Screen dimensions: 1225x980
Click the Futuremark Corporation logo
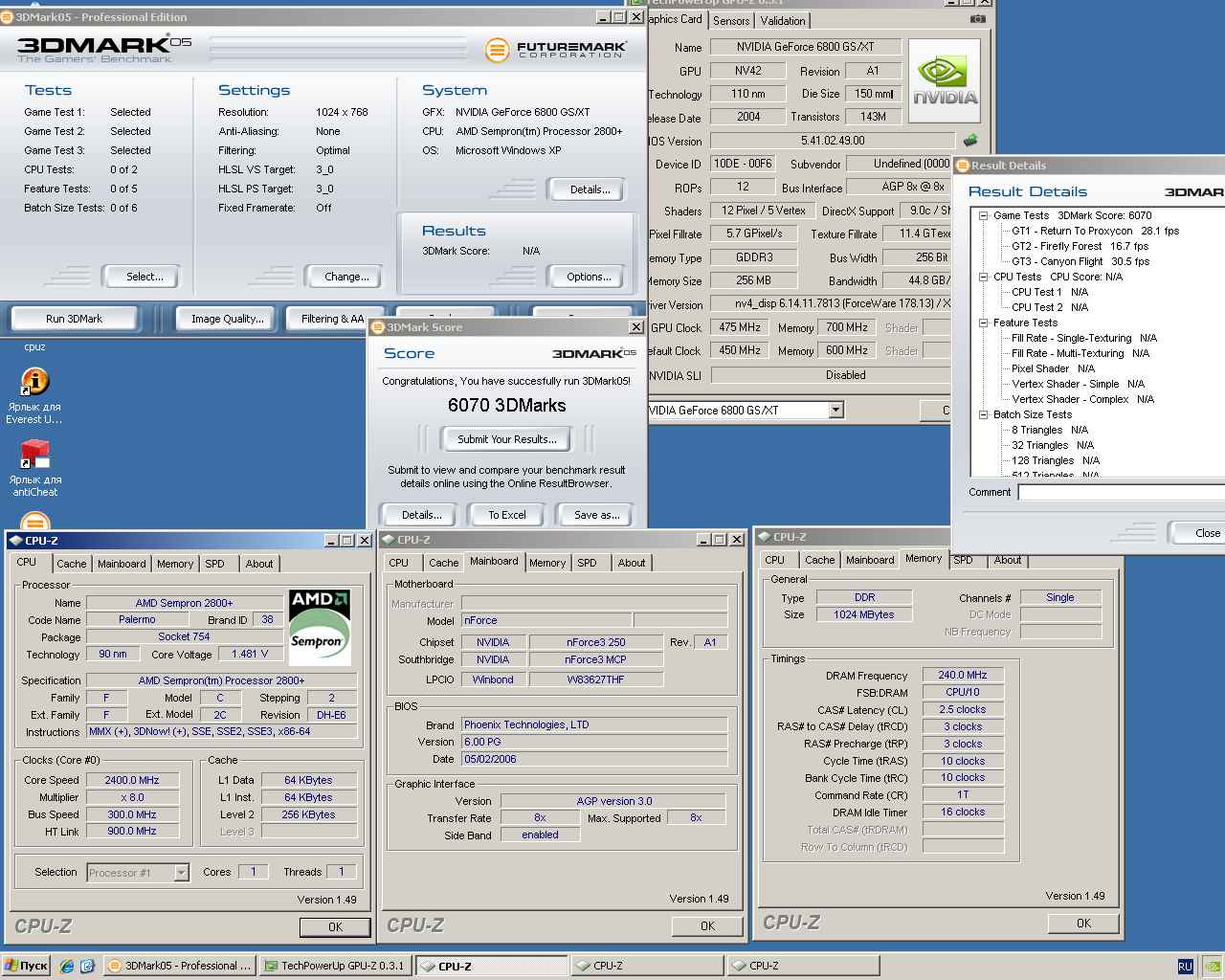pyautogui.click(x=556, y=50)
